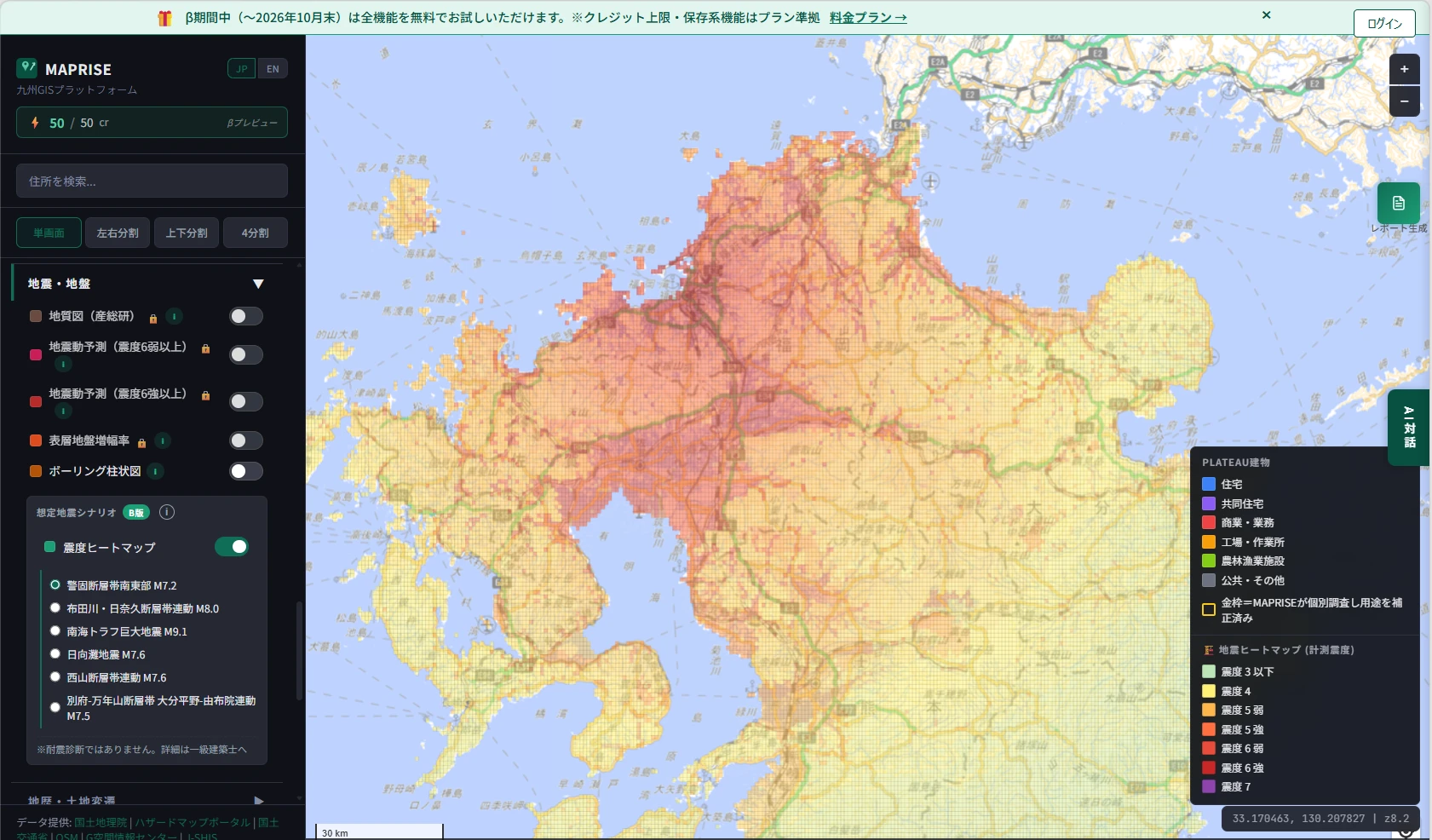Switch to 上下分割 split view
This screenshot has height=840, width=1432.
pos(187,233)
